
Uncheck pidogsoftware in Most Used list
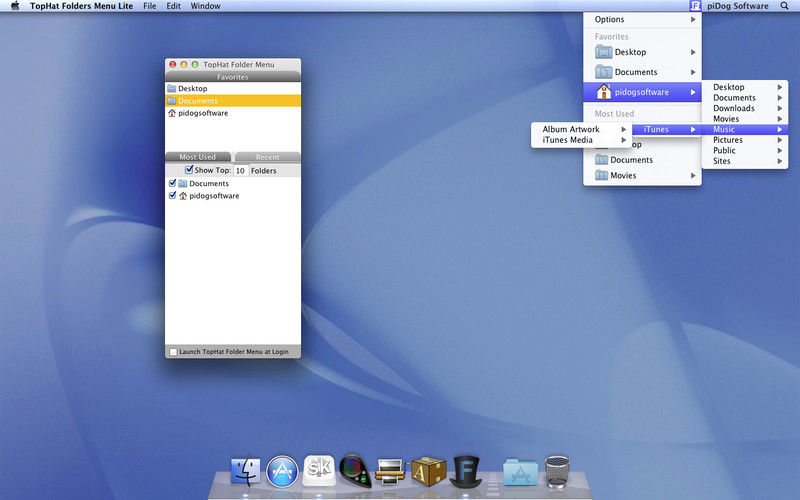(x=172, y=195)
